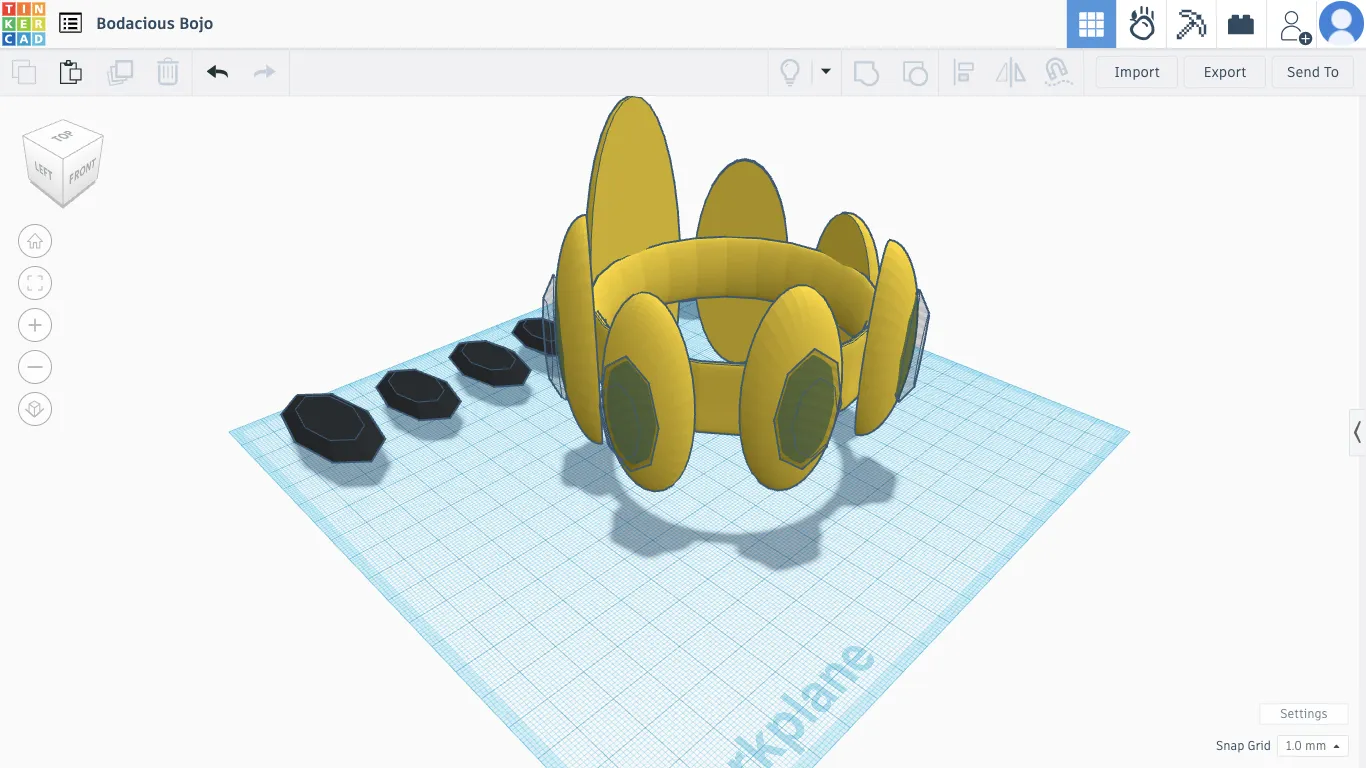Viewport: 1366px width, 768px height.
Task: Click the Paste clipboard icon
Action: [x=71, y=72]
